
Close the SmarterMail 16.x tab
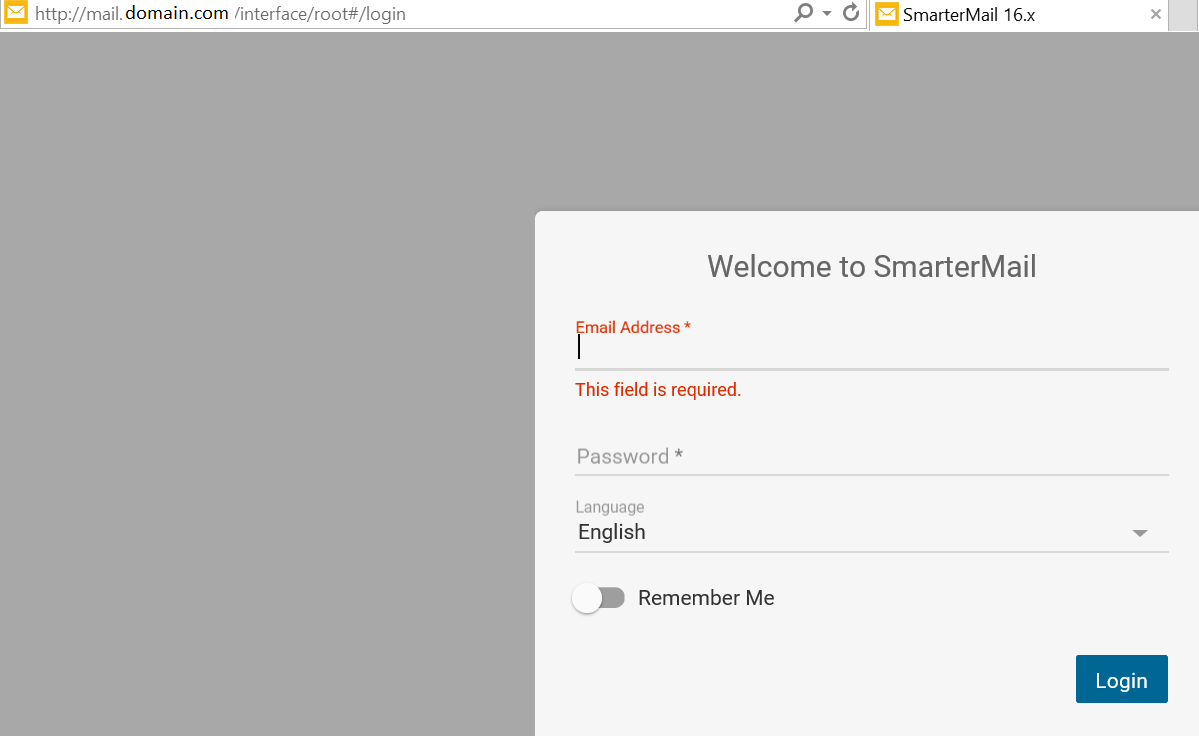[x=1155, y=14]
